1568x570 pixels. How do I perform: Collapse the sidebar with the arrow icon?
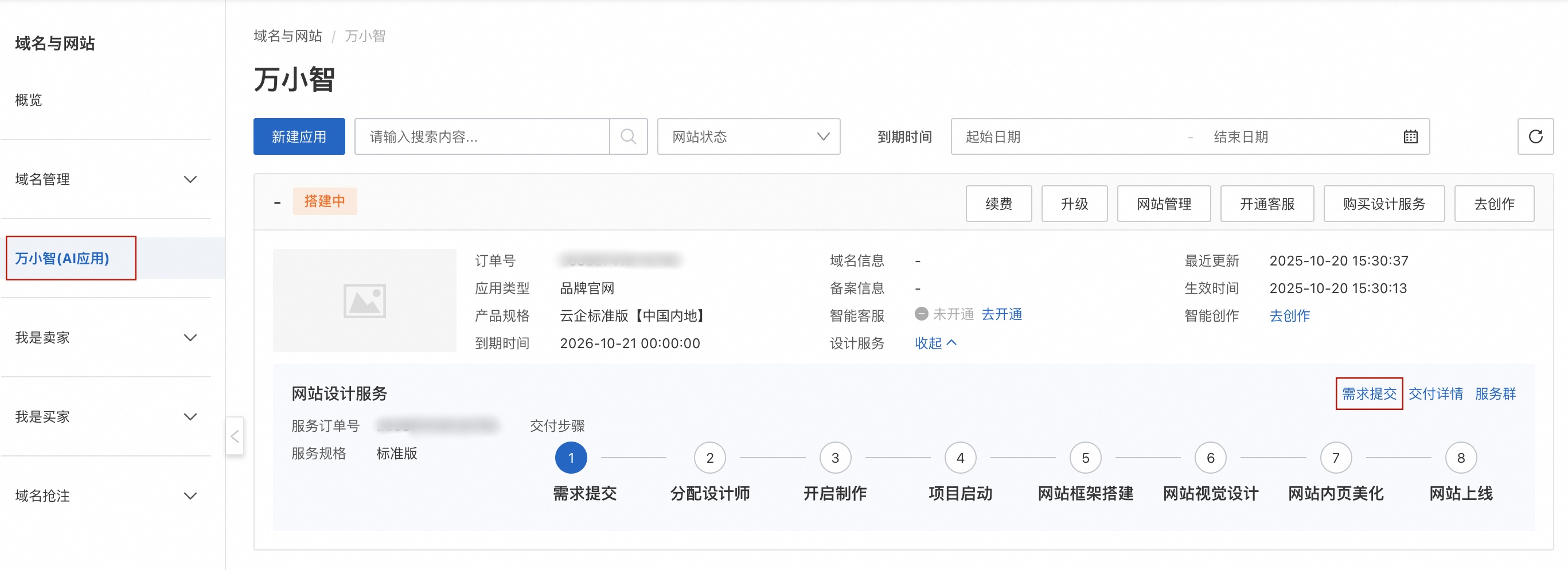[x=235, y=436]
